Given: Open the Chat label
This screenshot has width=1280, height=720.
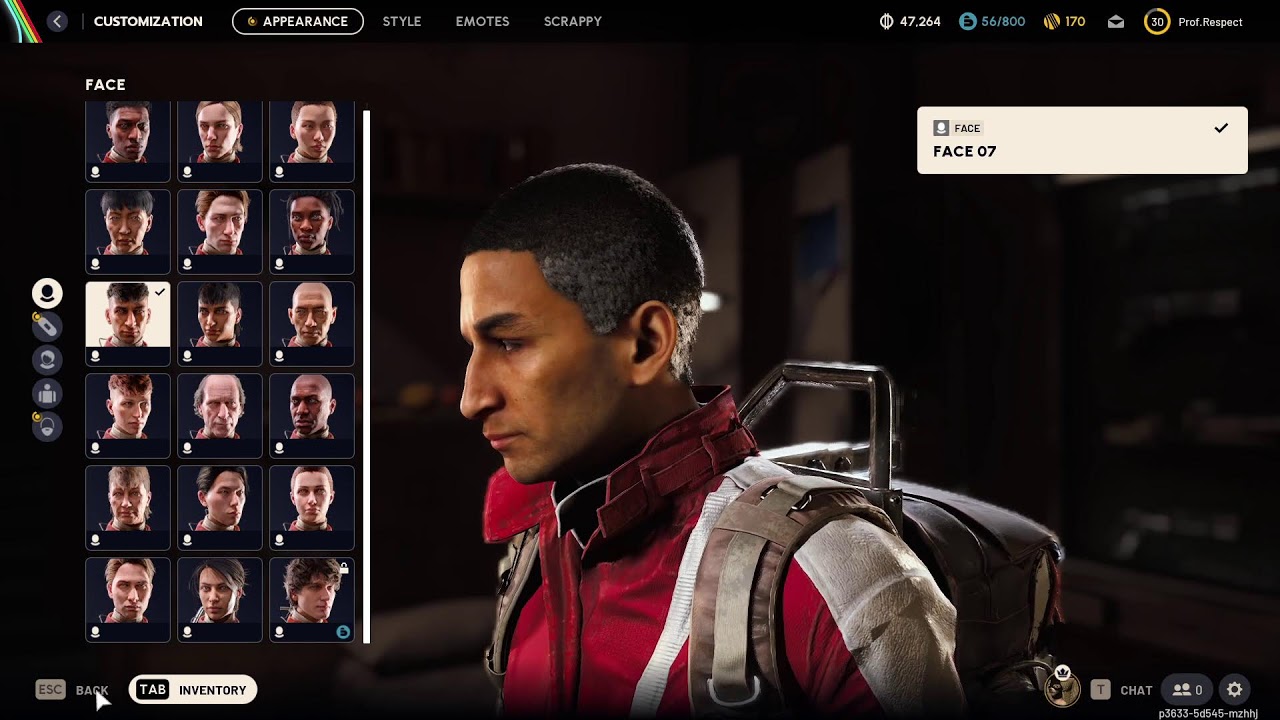Looking at the screenshot, I should [x=1136, y=690].
